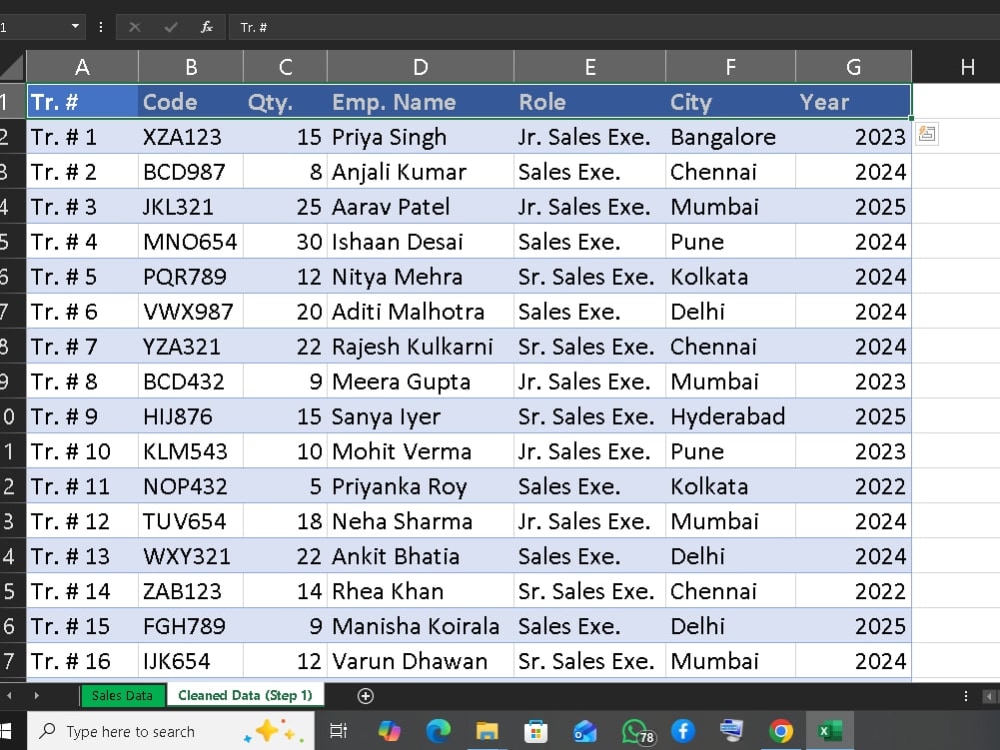Select the cell containing XZA123

(191, 136)
